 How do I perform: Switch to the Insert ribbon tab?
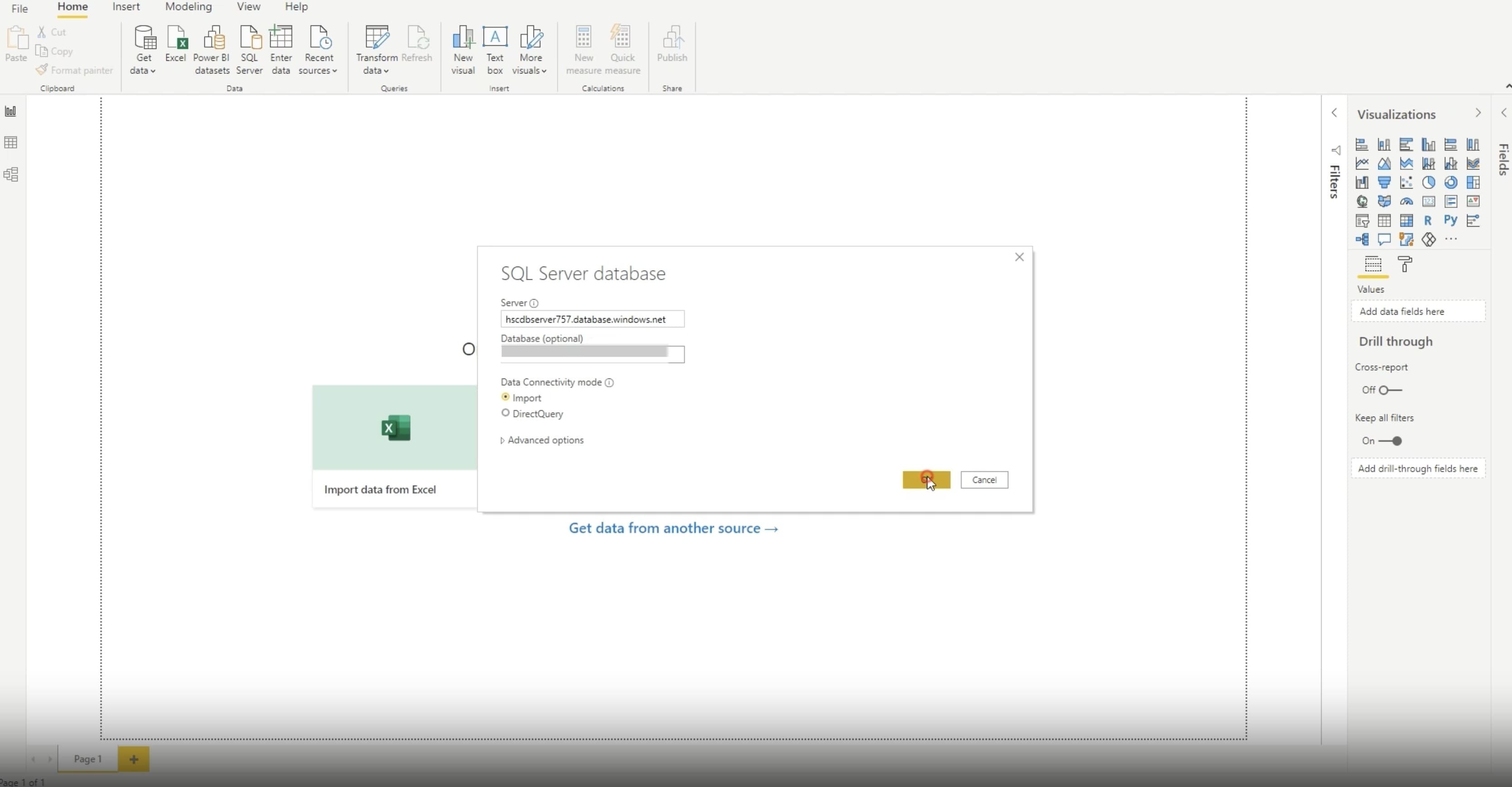click(x=126, y=6)
